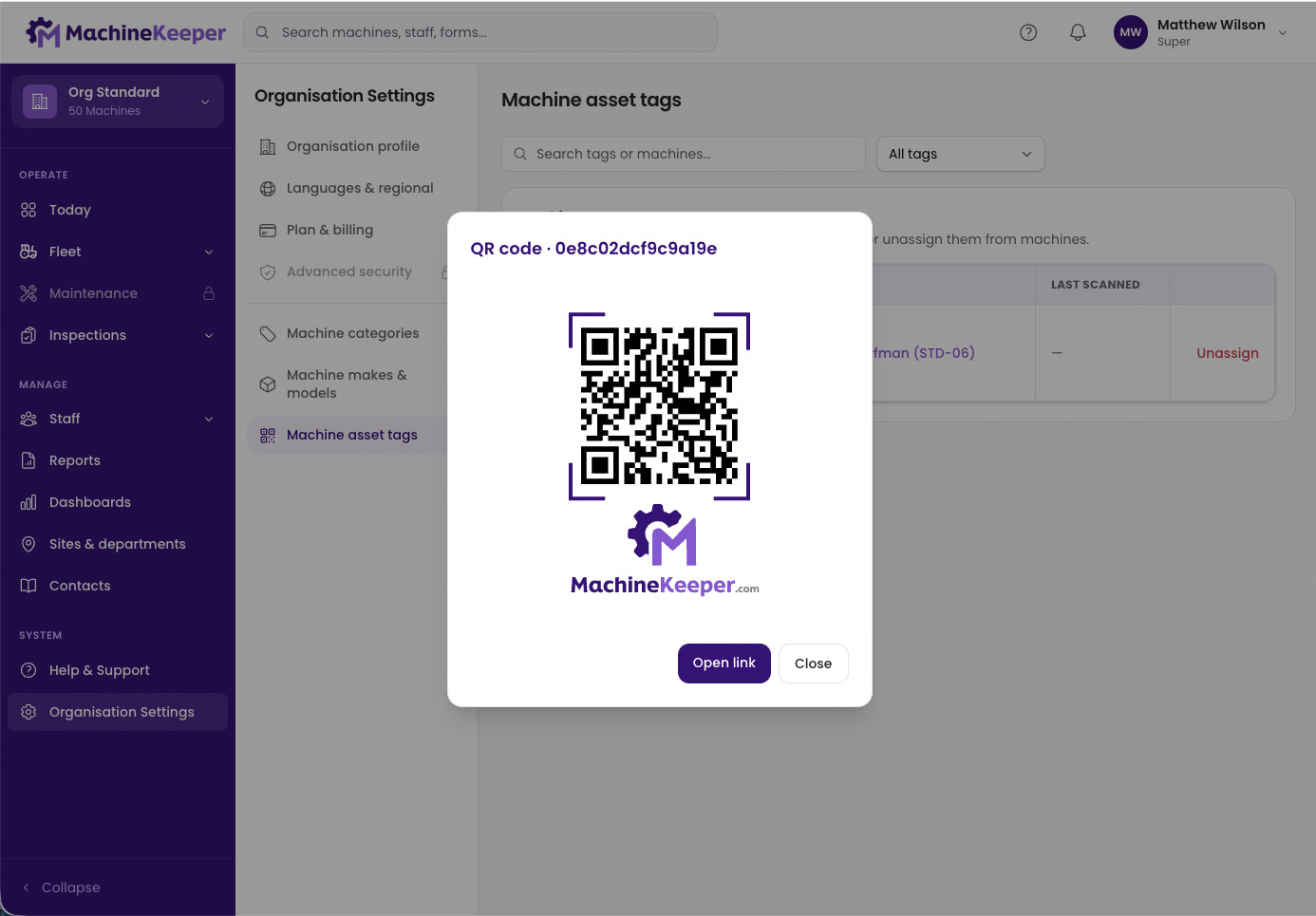Click the MW user avatar
The width and height of the screenshot is (1316, 916).
[1131, 32]
